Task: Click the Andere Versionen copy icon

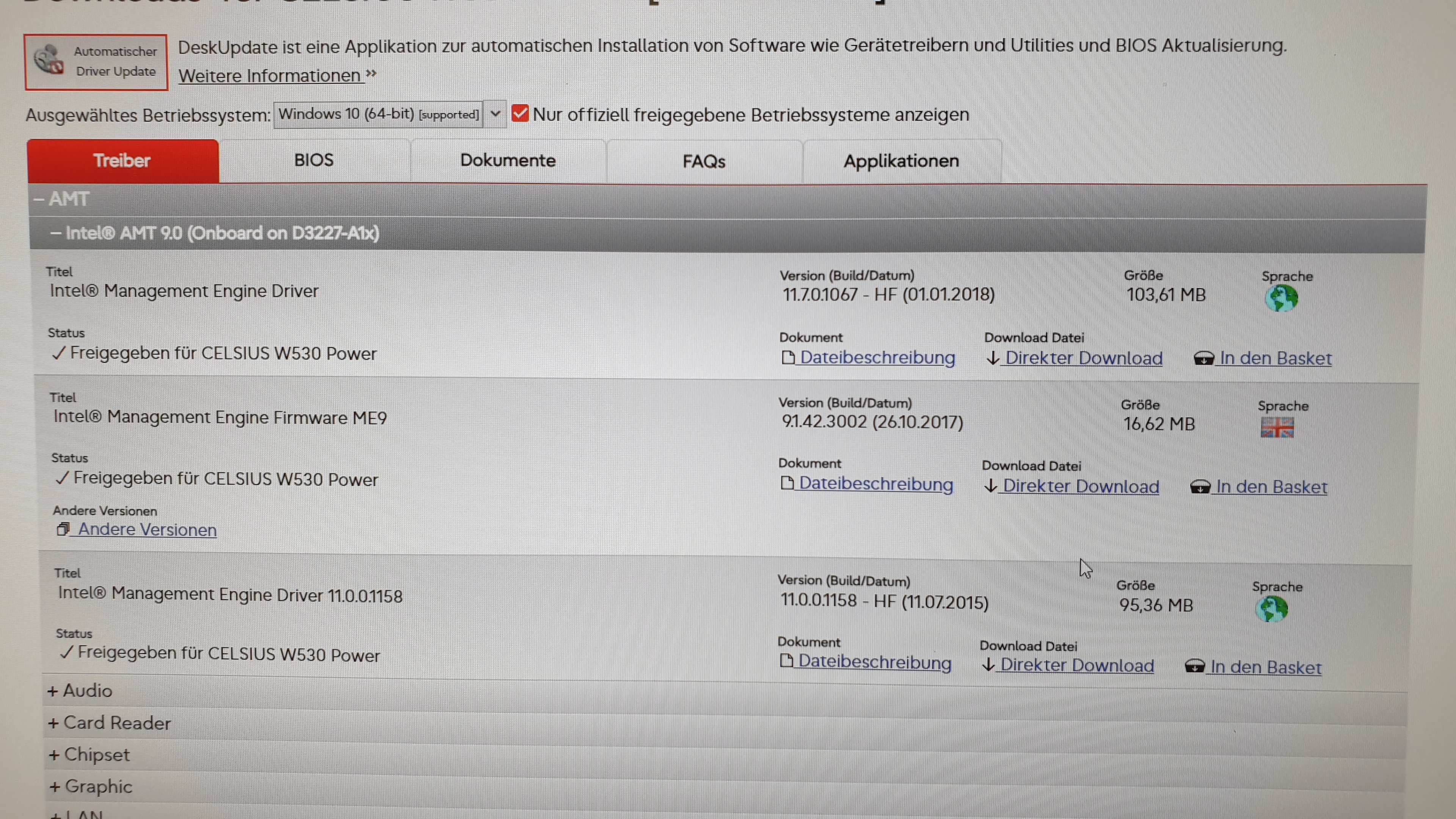Action: [x=63, y=530]
